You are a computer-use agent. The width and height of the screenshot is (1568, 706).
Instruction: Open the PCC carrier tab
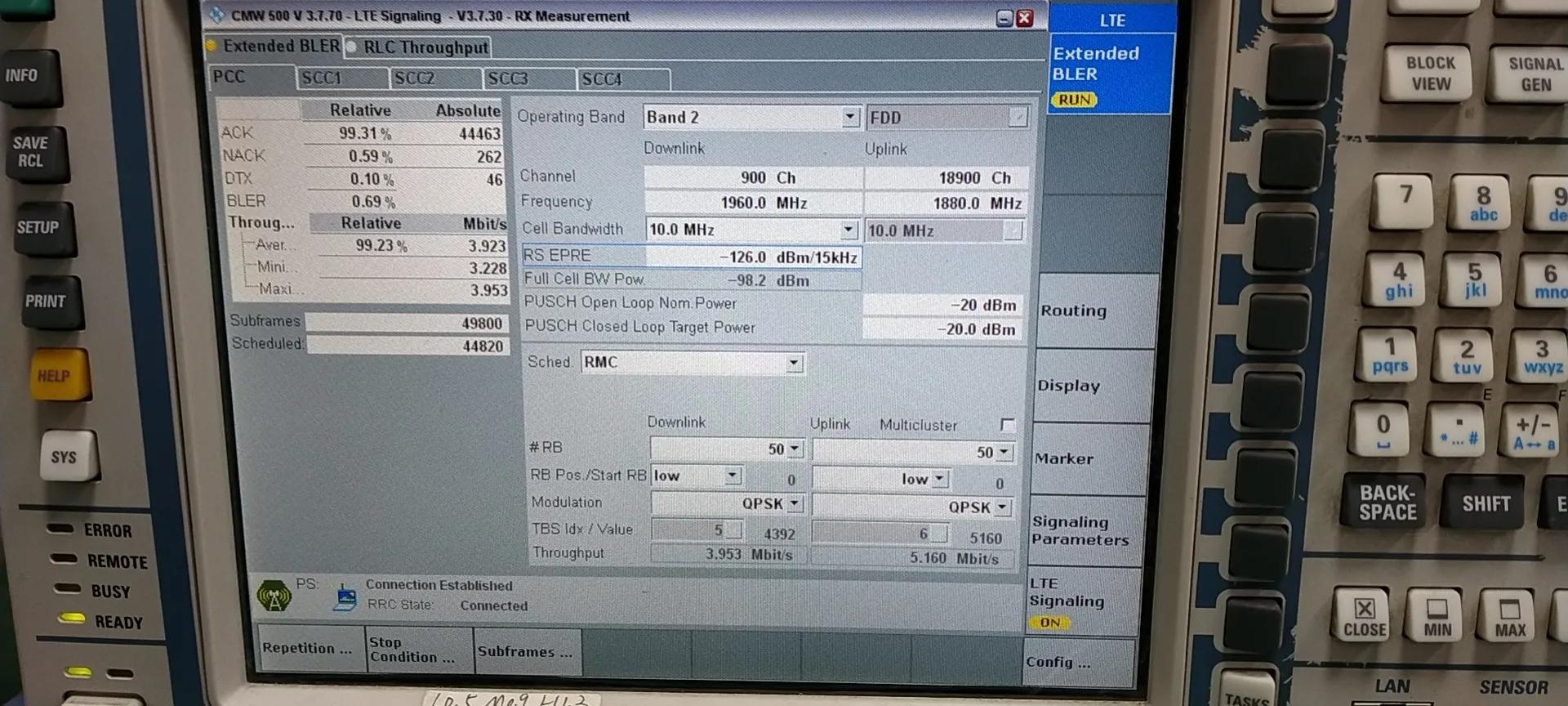252,78
